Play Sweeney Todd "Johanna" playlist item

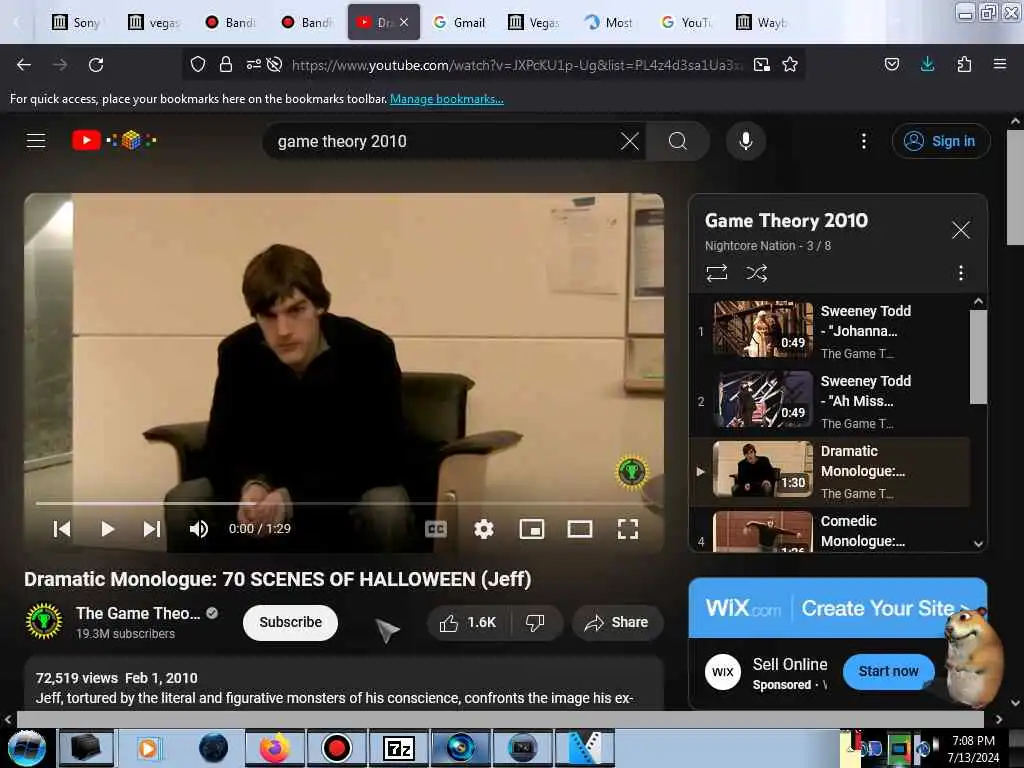pyautogui.click(x=829, y=331)
